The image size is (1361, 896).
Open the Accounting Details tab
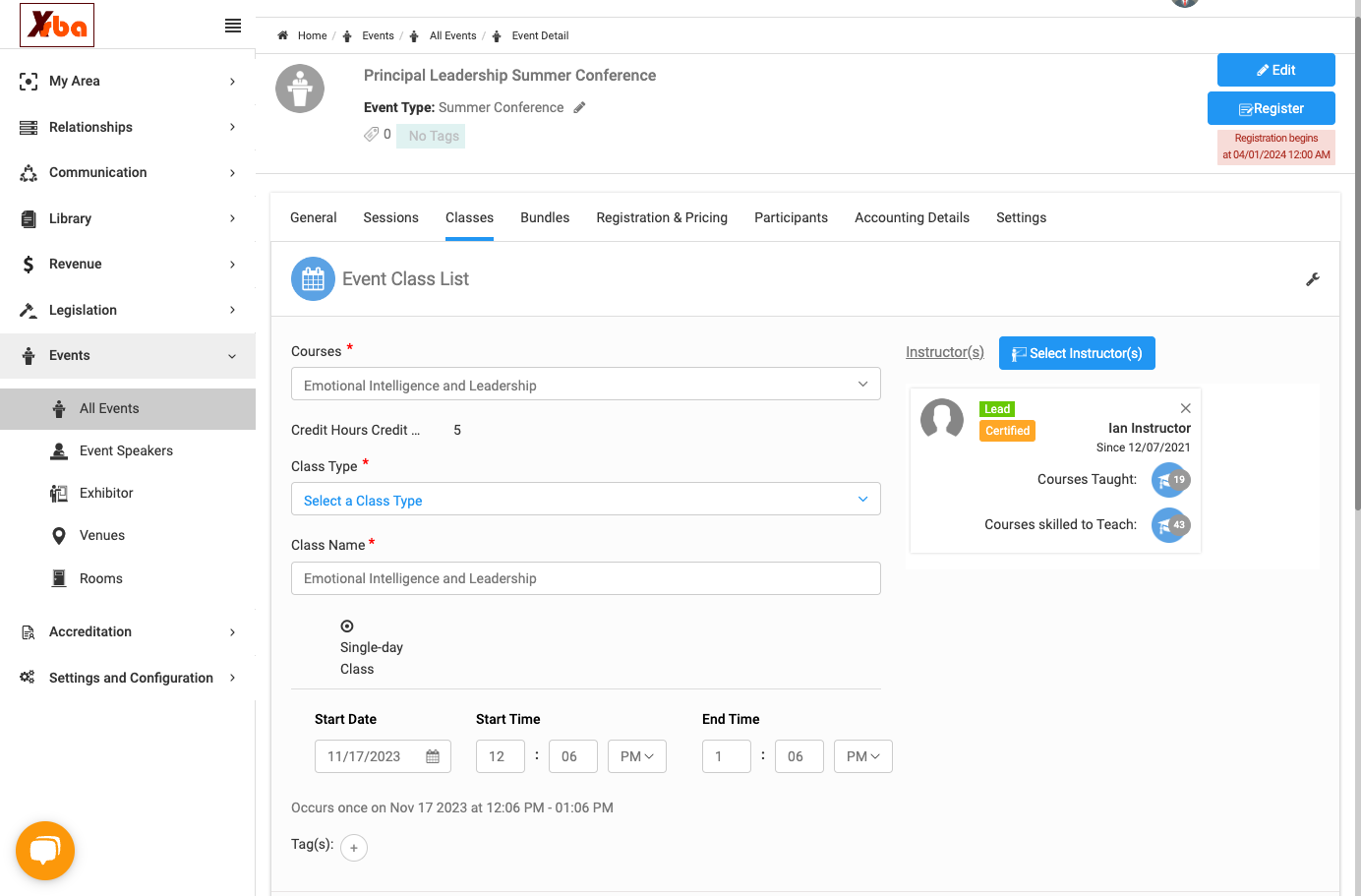coord(912,217)
